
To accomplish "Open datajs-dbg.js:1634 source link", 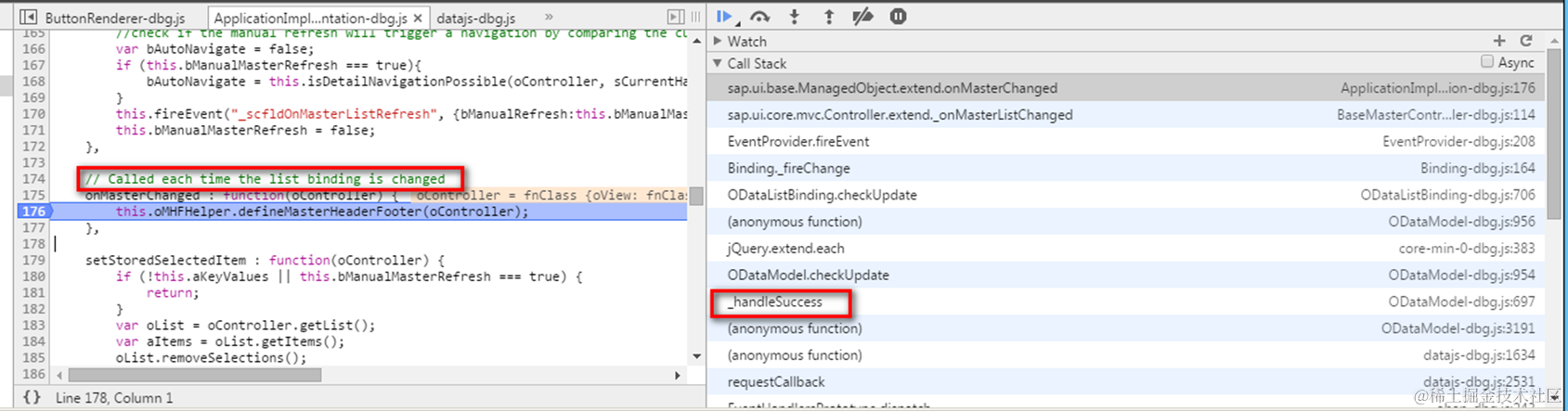I will [1479, 355].
